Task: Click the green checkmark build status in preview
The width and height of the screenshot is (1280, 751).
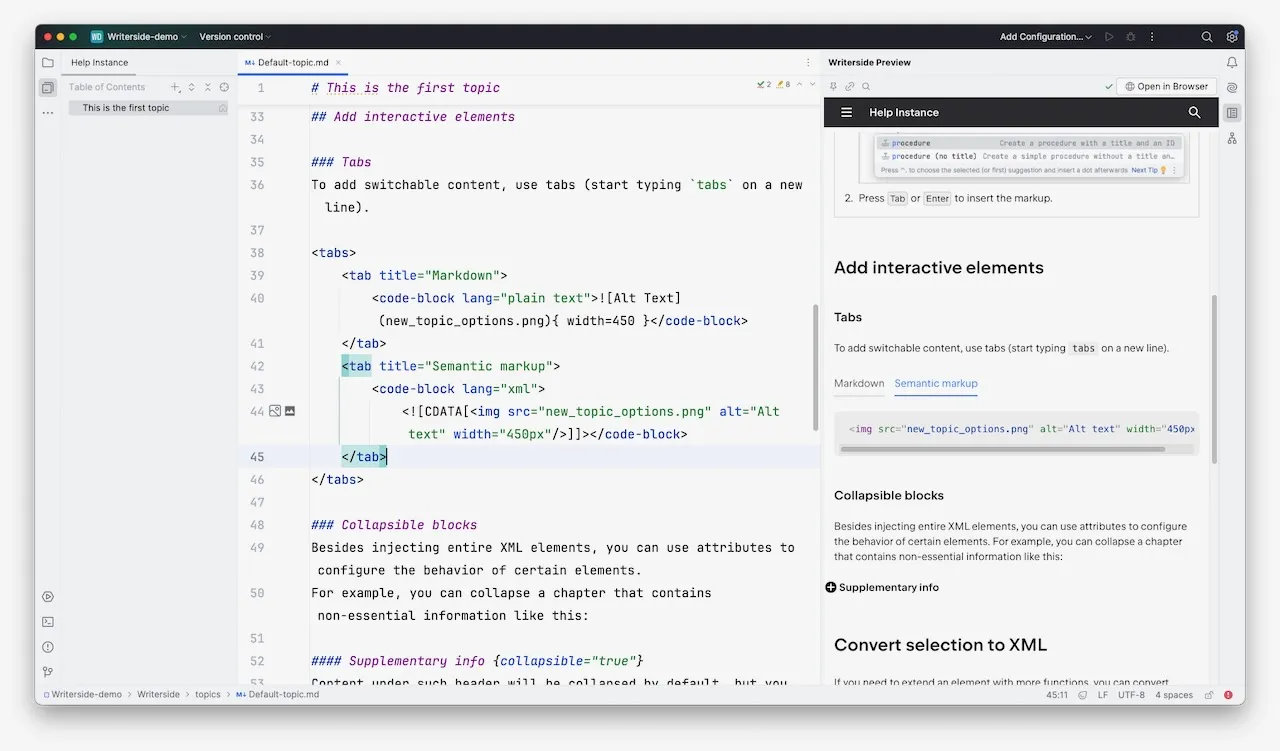Action: click(1108, 87)
